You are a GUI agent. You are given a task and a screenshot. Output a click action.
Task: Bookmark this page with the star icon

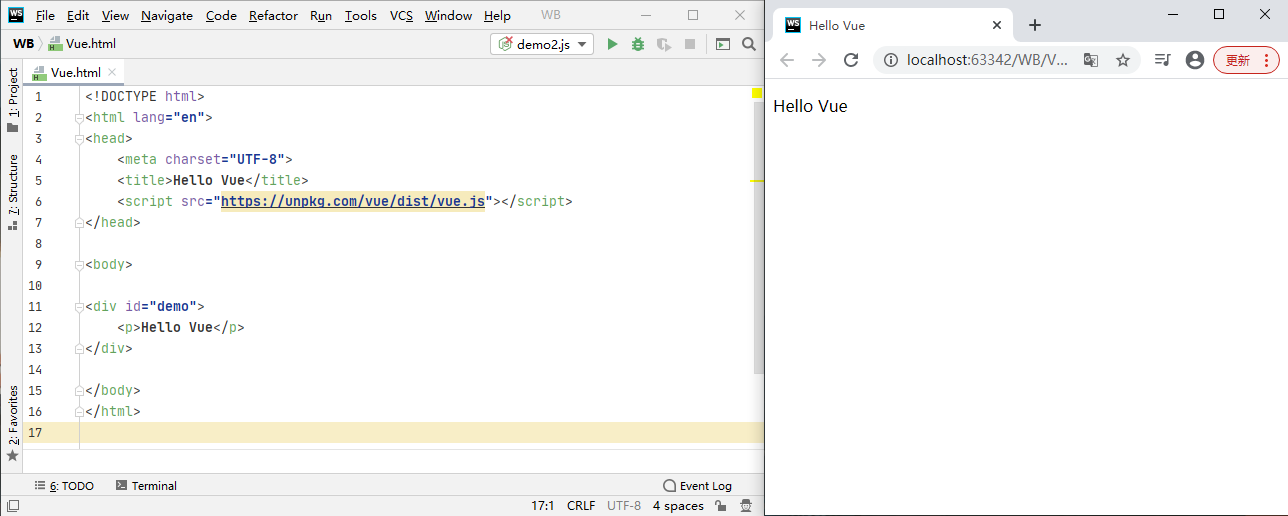(1123, 60)
